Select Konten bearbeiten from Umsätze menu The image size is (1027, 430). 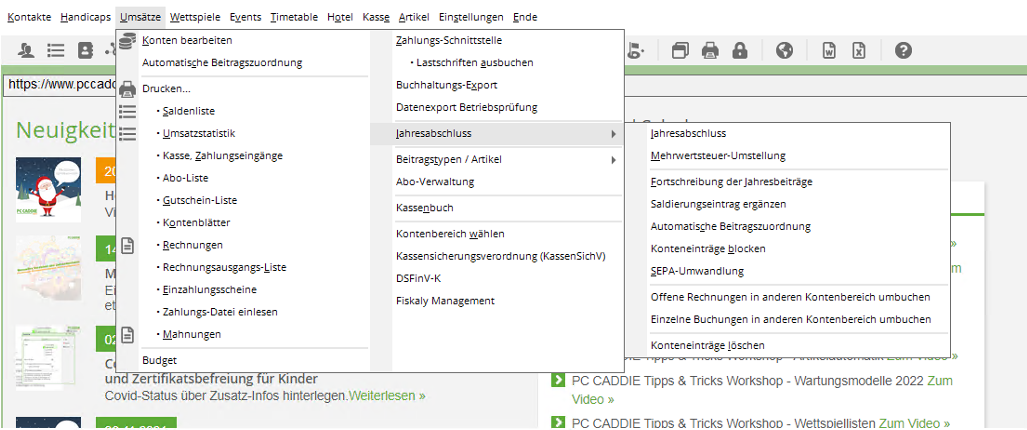tap(187, 40)
